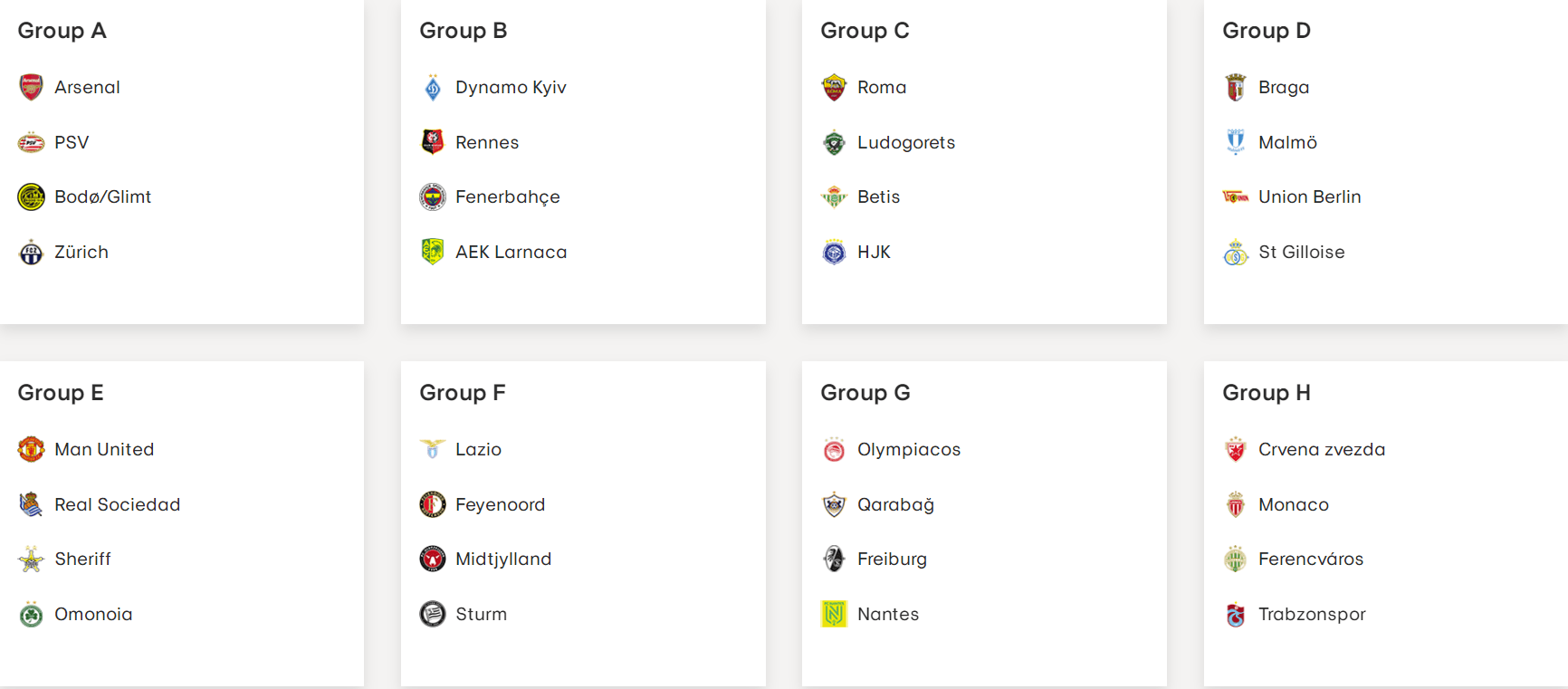This screenshot has width=1568, height=689.
Task: Click the Union Berlin crest icon
Action: pos(1236,196)
